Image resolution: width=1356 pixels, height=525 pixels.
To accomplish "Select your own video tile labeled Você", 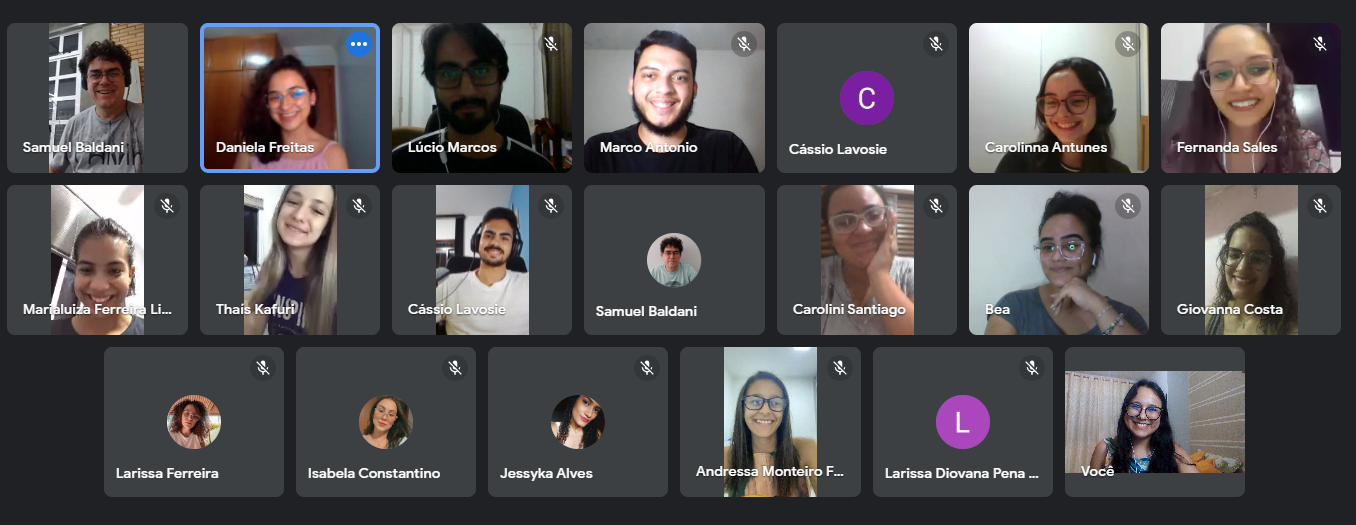I will [1155, 422].
